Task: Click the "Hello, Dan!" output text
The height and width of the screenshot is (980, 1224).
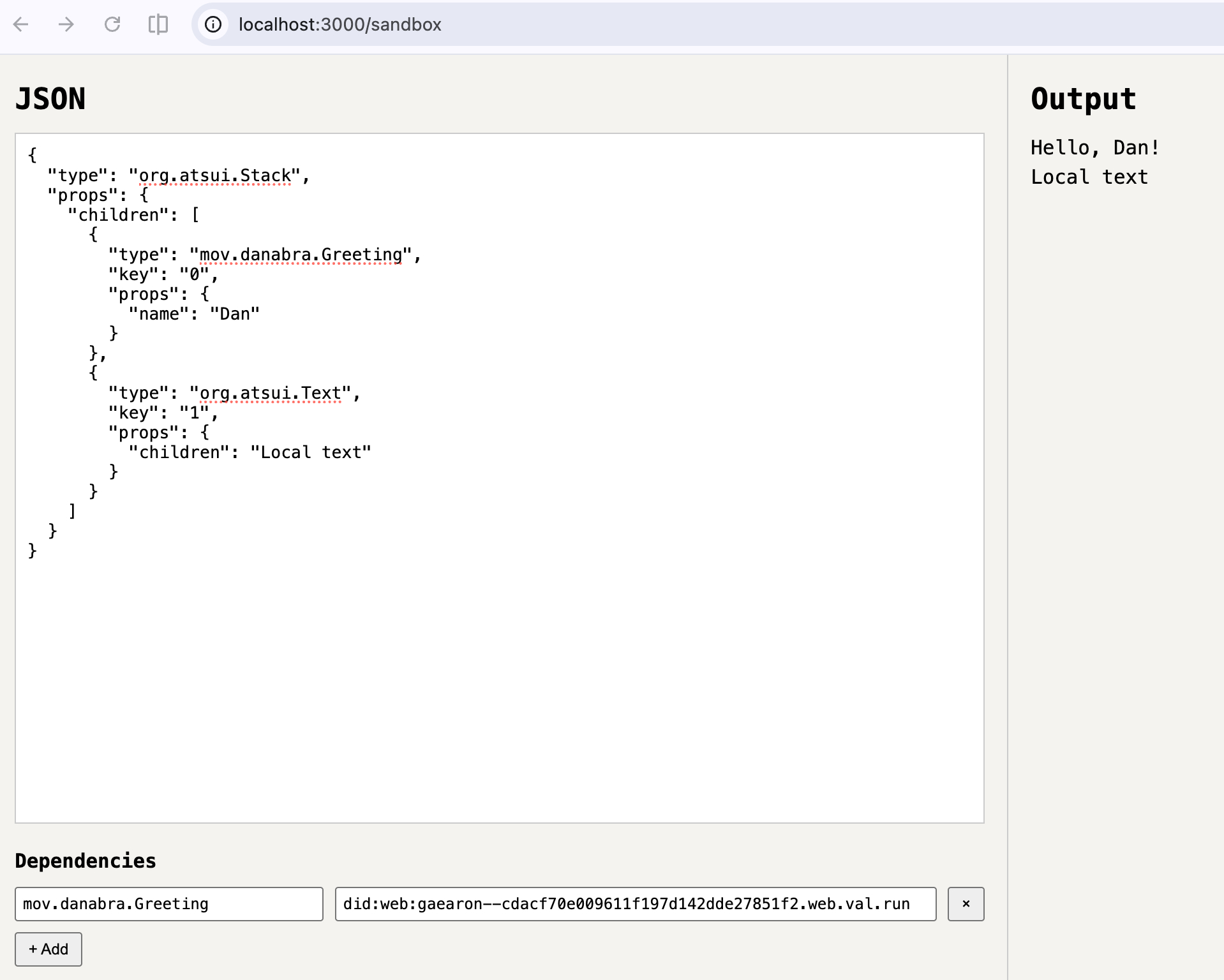Action: (x=1094, y=147)
